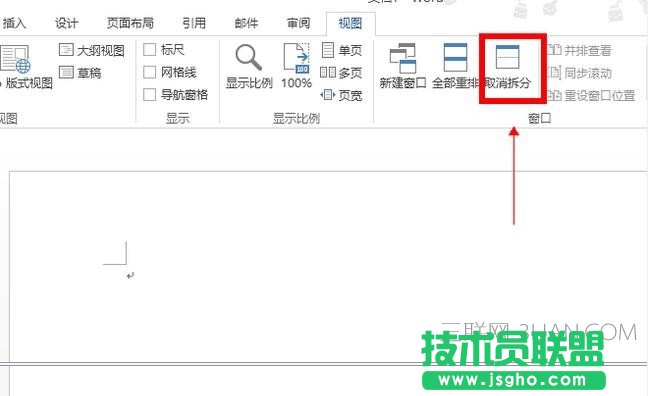Switch to the 设计 tab
The image size is (649, 396).
[66, 23]
